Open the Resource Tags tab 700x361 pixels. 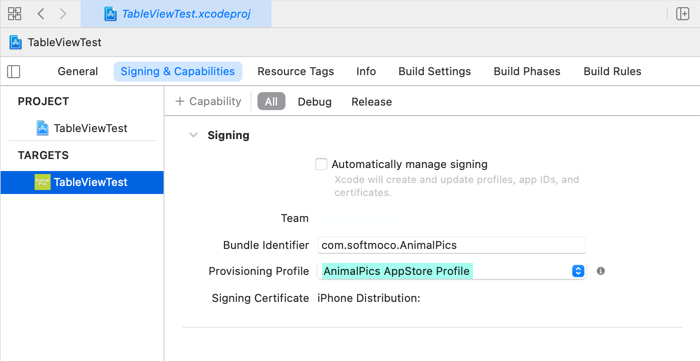296,71
